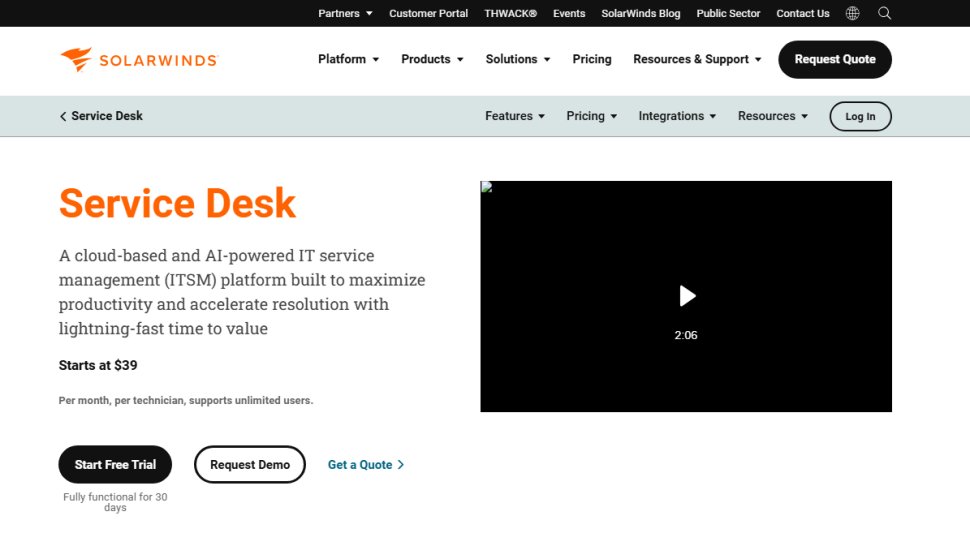The height and width of the screenshot is (545, 970).
Task: Click the broken image icon on video
Action: pos(487,187)
